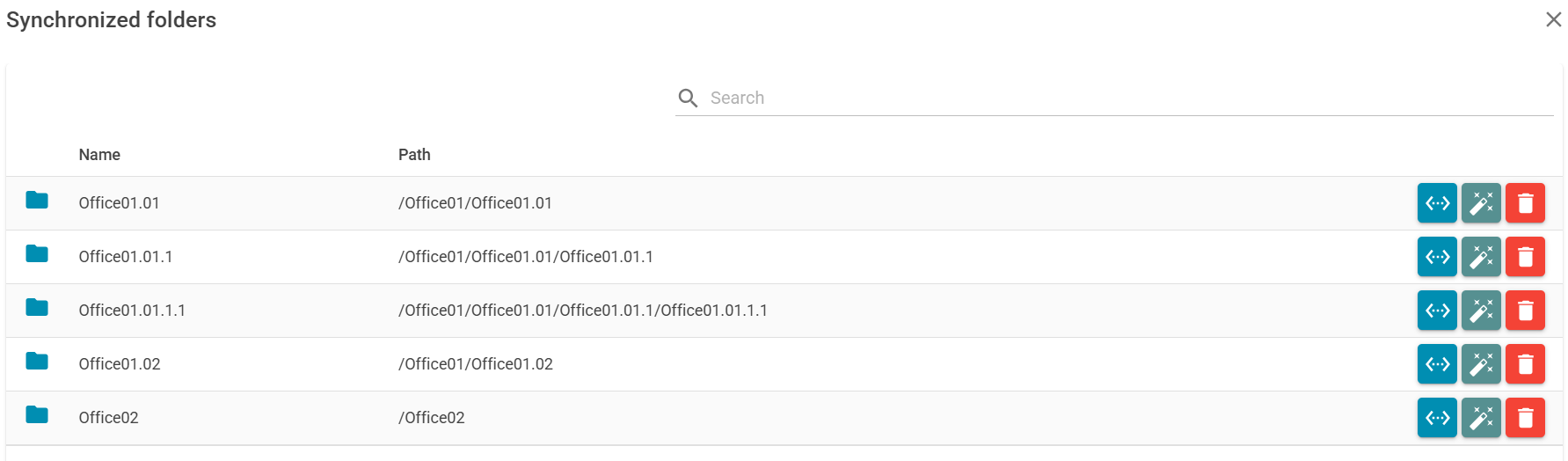Delete the Office01.01.1 synchronized folder
1568x461 pixels.
pyautogui.click(x=1525, y=257)
